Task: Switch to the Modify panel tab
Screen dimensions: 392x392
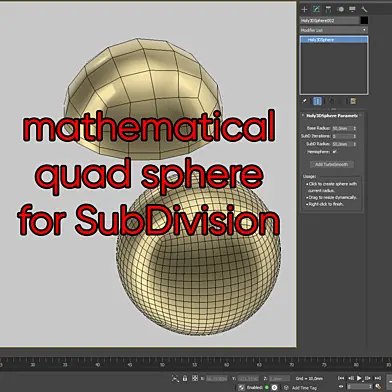Action: coord(316,9)
